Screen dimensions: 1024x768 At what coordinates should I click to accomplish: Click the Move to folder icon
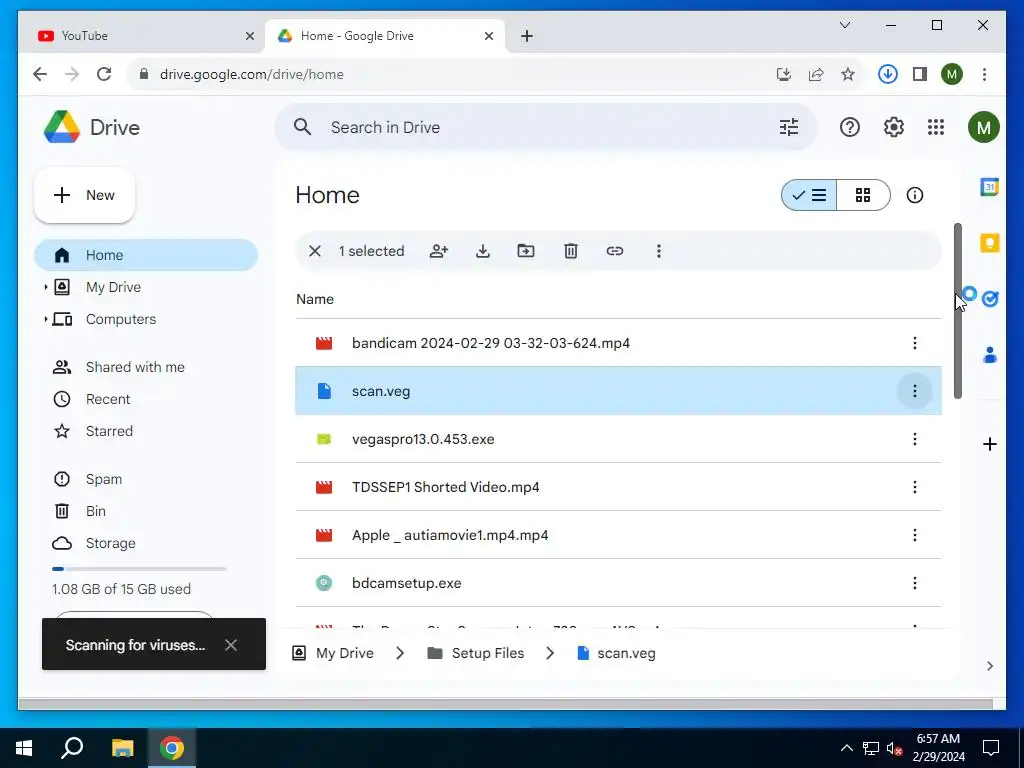pyautogui.click(x=526, y=251)
